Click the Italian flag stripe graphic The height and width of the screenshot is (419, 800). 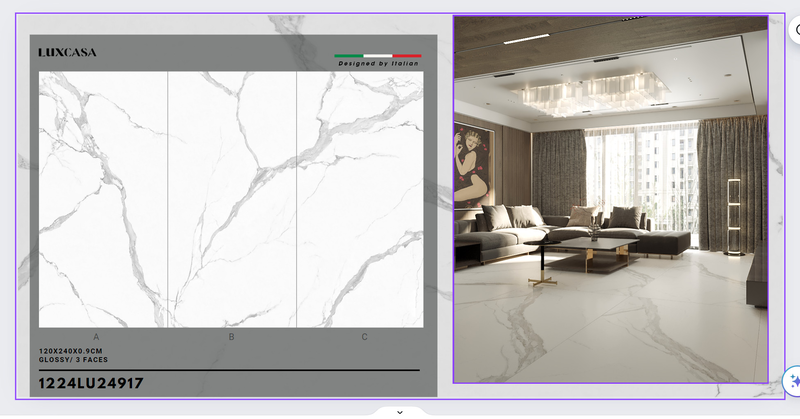[378, 56]
